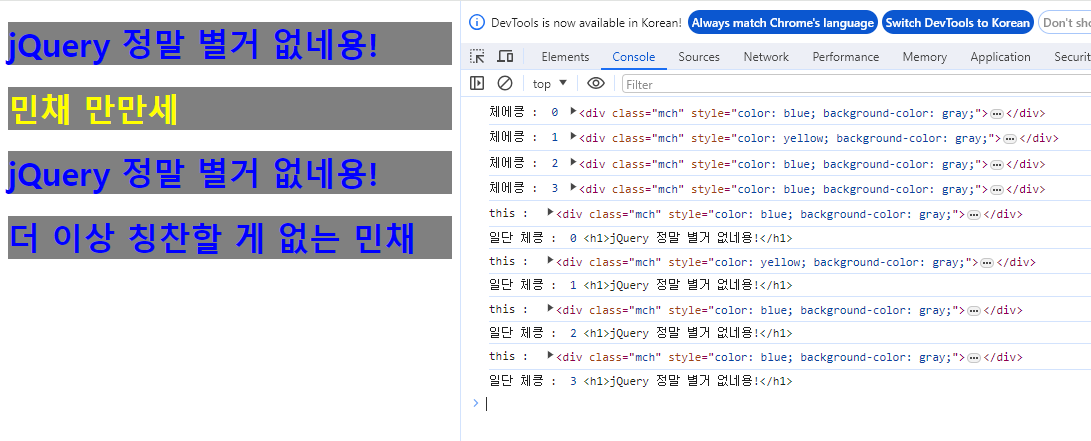This screenshot has height=441, width=1091.
Task: Open the Memory tab
Action: [925, 57]
